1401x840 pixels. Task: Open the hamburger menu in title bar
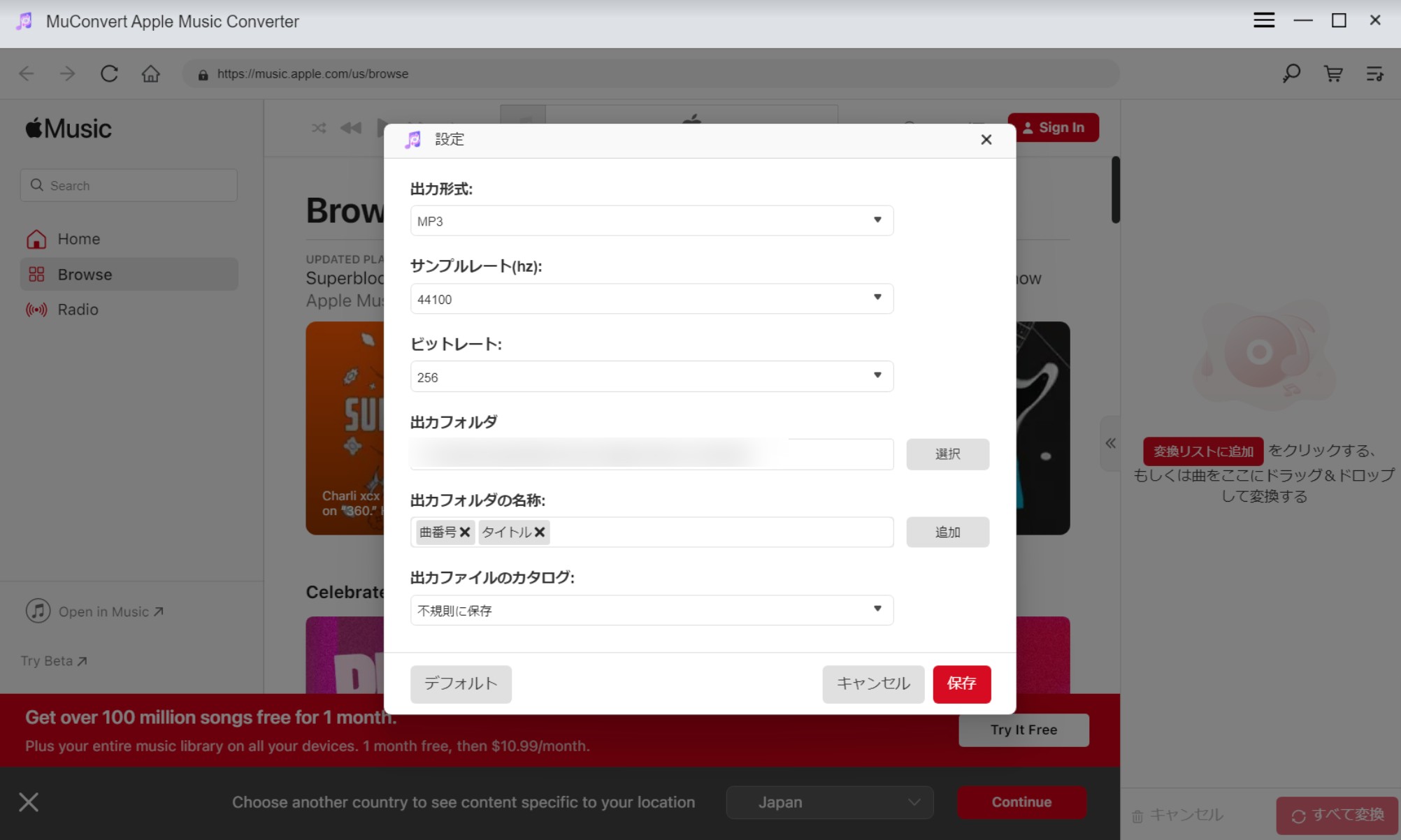[1263, 20]
